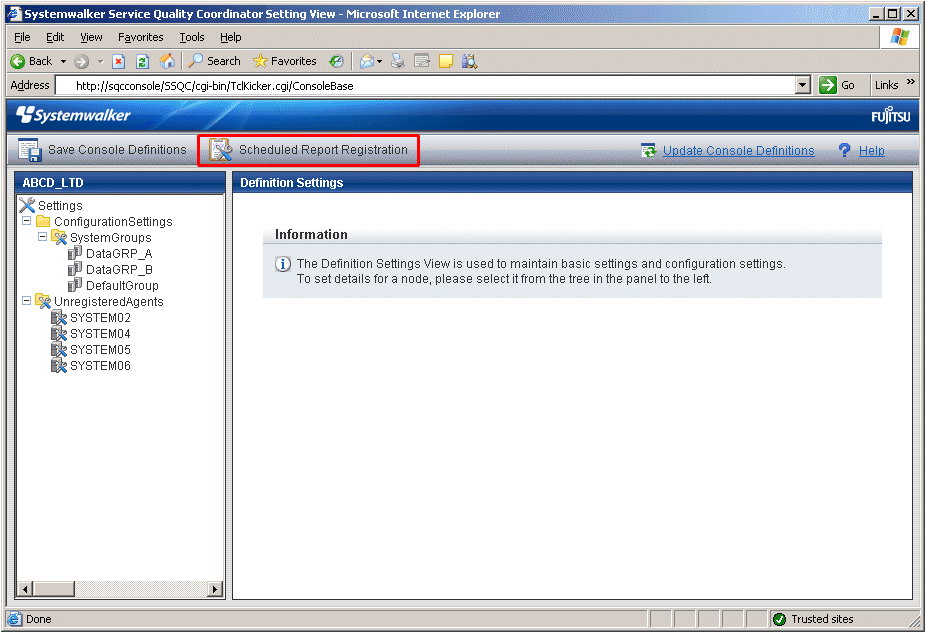Image resolution: width=926 pixels, height=633 pixels.
Task: Click the Trusted sites status indicator
Action: coord(813,619)
